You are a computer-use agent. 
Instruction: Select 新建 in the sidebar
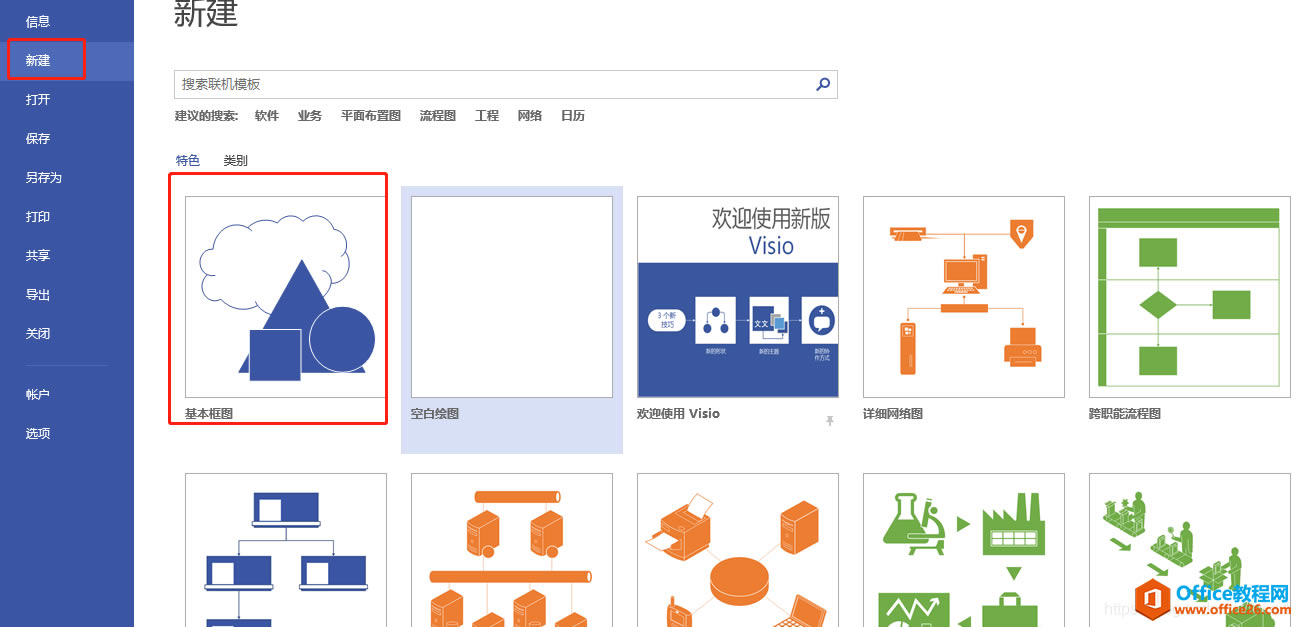38,61
